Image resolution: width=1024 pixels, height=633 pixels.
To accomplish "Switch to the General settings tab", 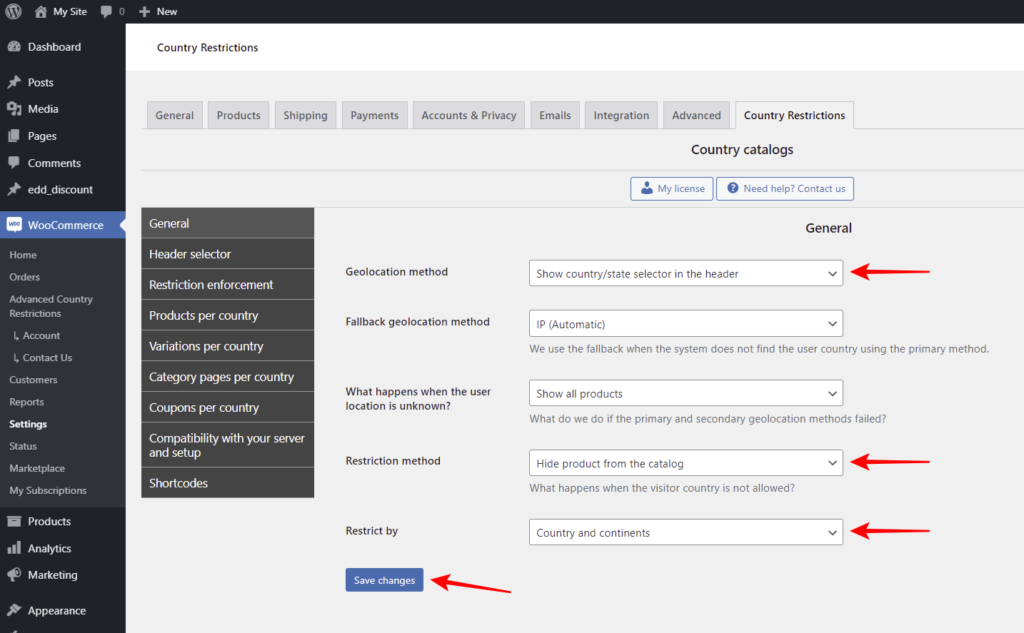I will [174, 115].
